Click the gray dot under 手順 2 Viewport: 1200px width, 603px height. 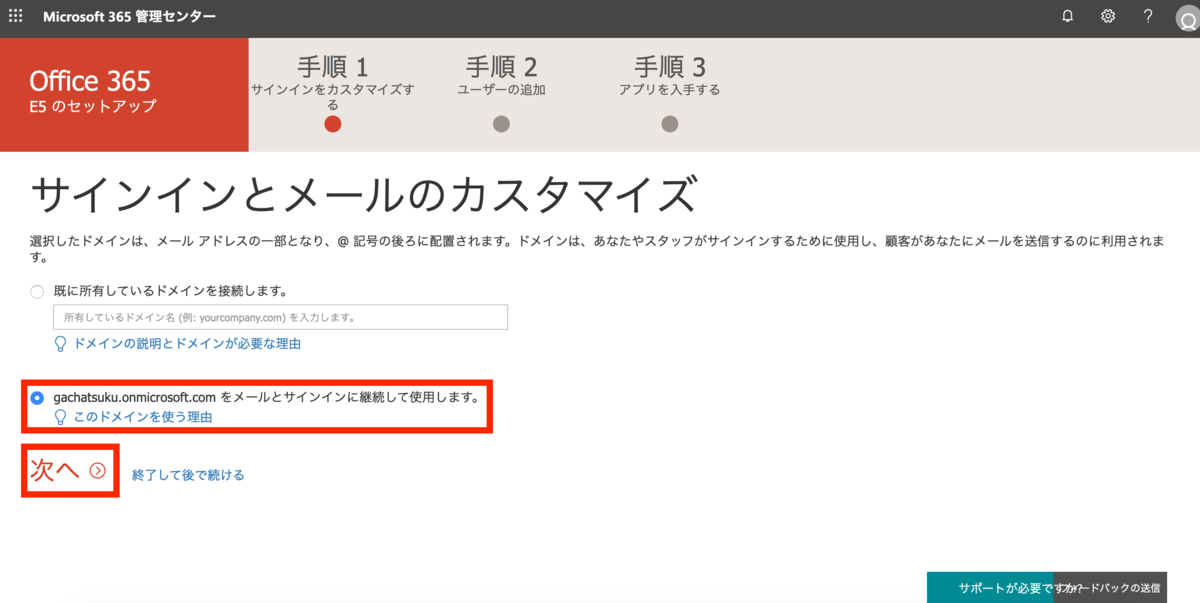click(x=501, y=124)
